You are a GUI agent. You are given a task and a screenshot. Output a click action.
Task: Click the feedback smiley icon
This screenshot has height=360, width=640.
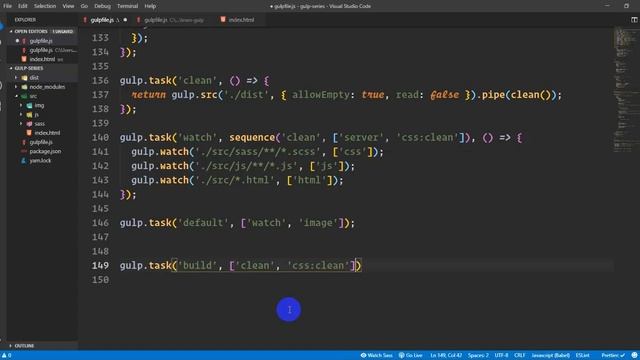[x=634, y=356]
